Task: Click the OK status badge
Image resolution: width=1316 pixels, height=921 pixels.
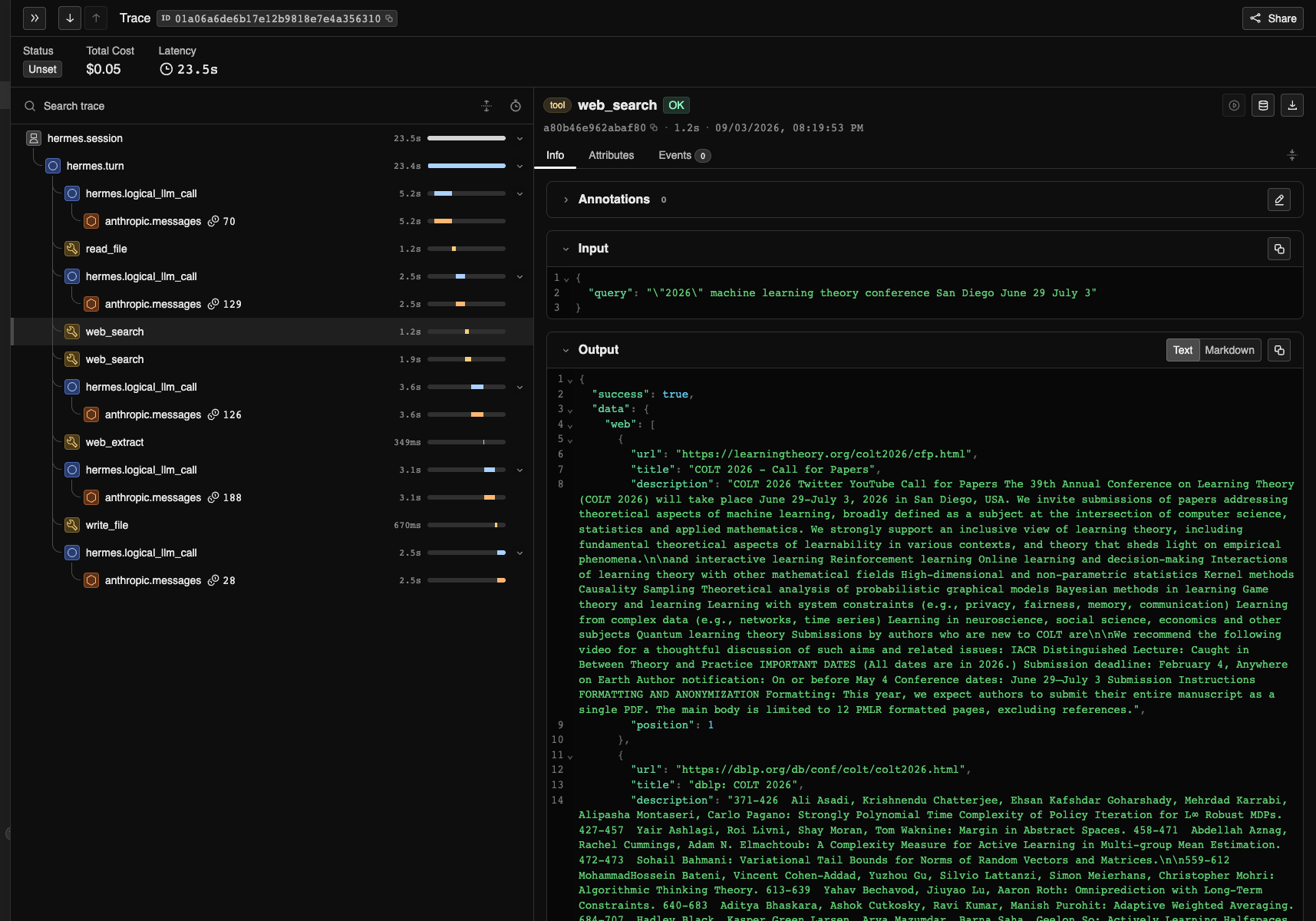Action: (x=676, y=105)
